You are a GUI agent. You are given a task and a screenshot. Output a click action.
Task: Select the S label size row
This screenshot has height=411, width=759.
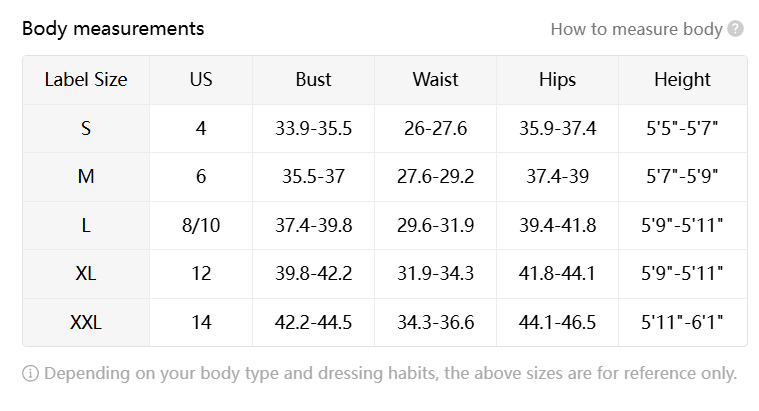[x=385, y=129]
